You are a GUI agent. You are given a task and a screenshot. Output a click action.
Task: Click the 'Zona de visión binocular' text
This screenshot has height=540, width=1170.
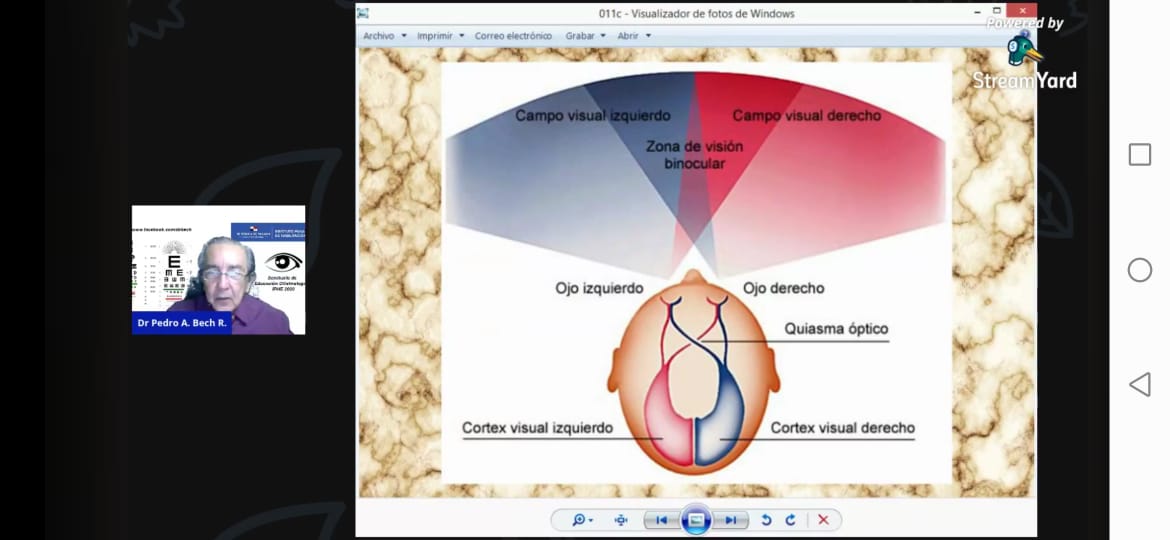pyautogui.click(x=695, y=154)
